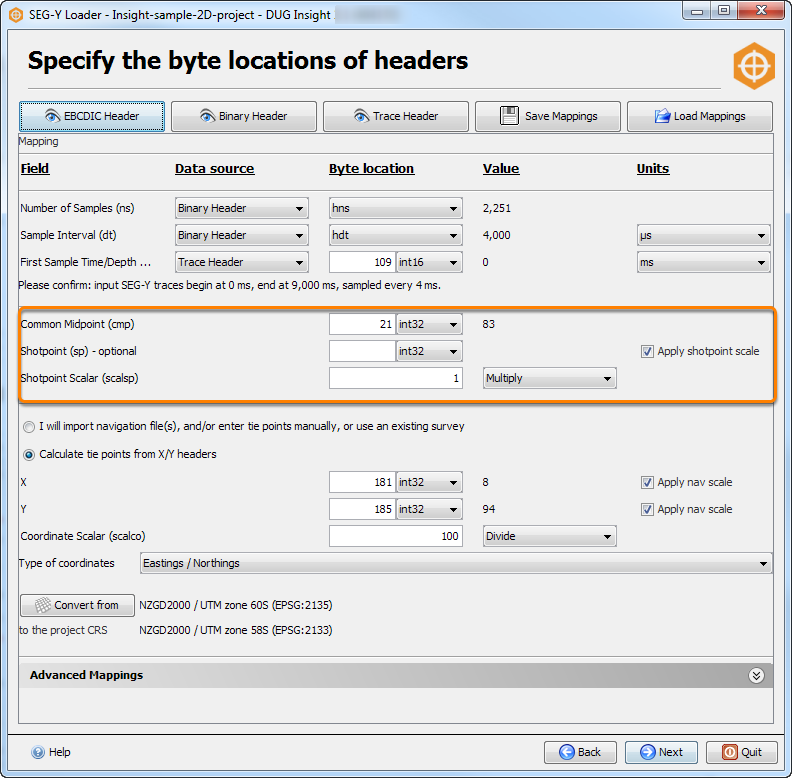This screenshot has width=792, height=778.
Task: Open the Multiply dropdown for shotpoint scalar
Action: pyautogui.click(x=550, y=378)
